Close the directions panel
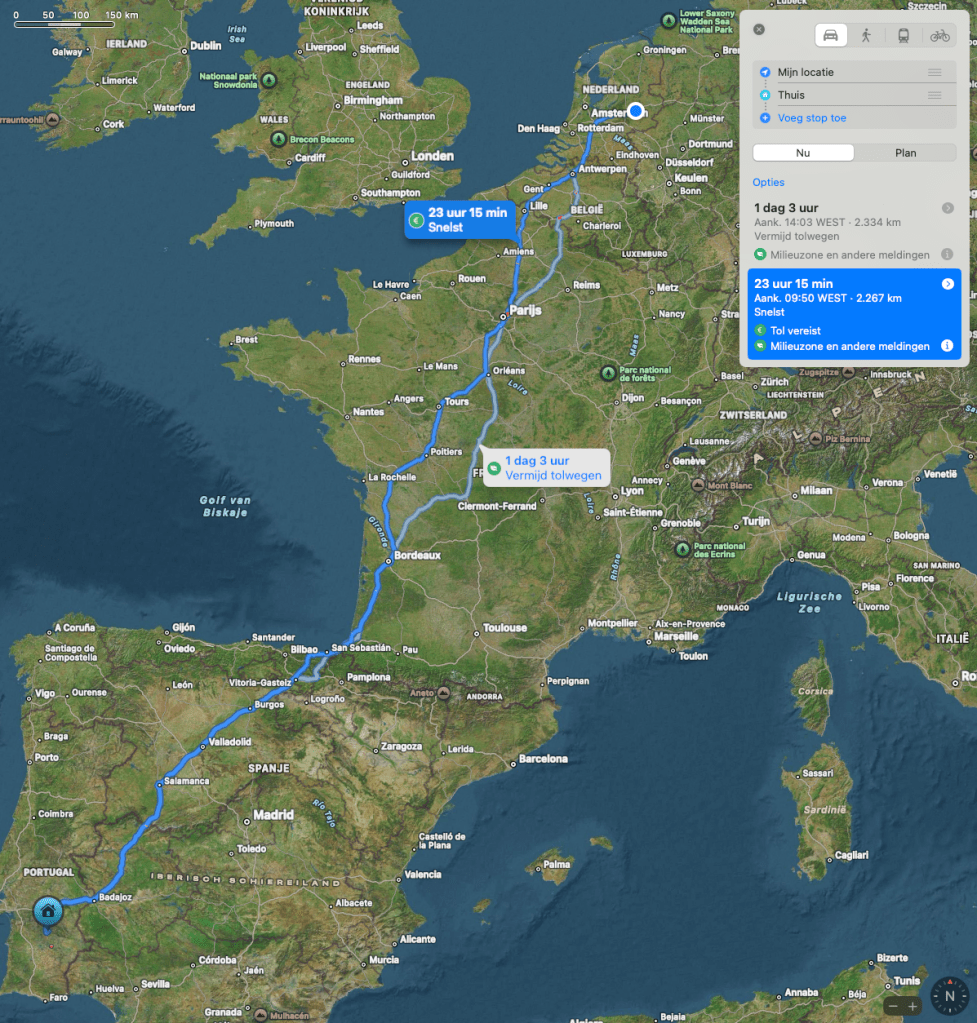This screenshot has width=977, height=1023. click(759, 29)
